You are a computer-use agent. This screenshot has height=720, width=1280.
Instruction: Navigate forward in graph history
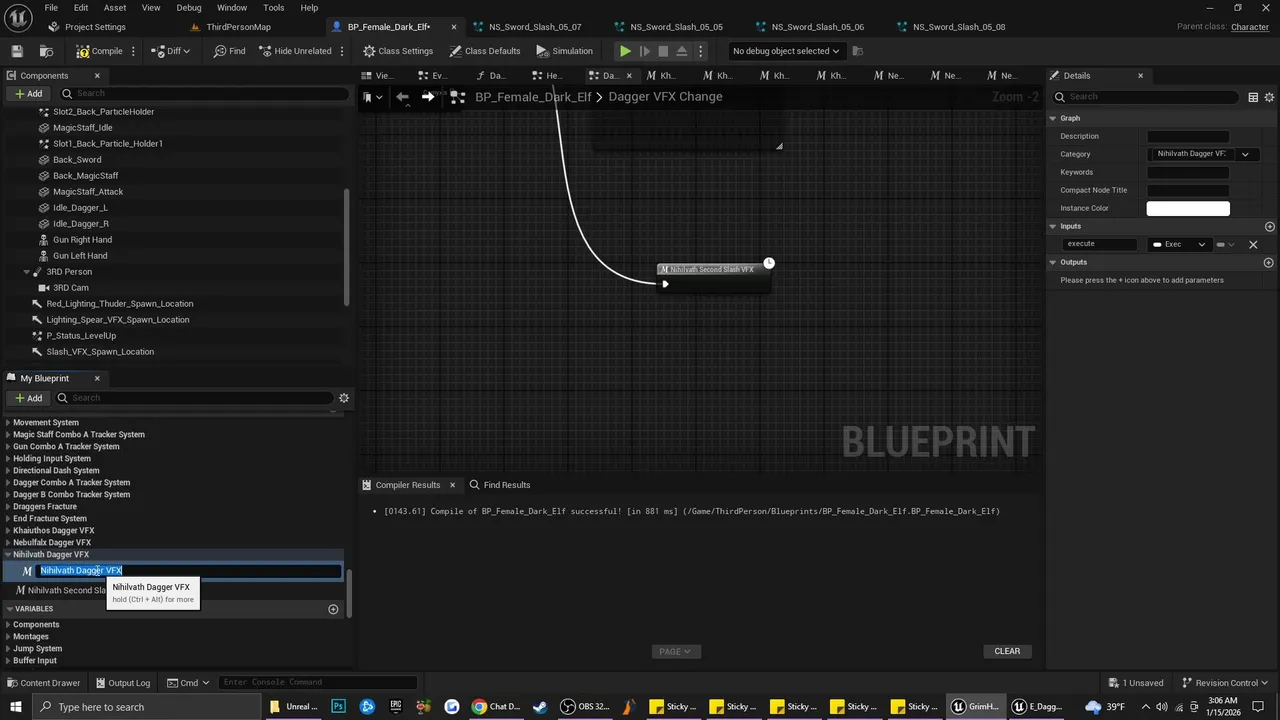click(x=428, y=97)
